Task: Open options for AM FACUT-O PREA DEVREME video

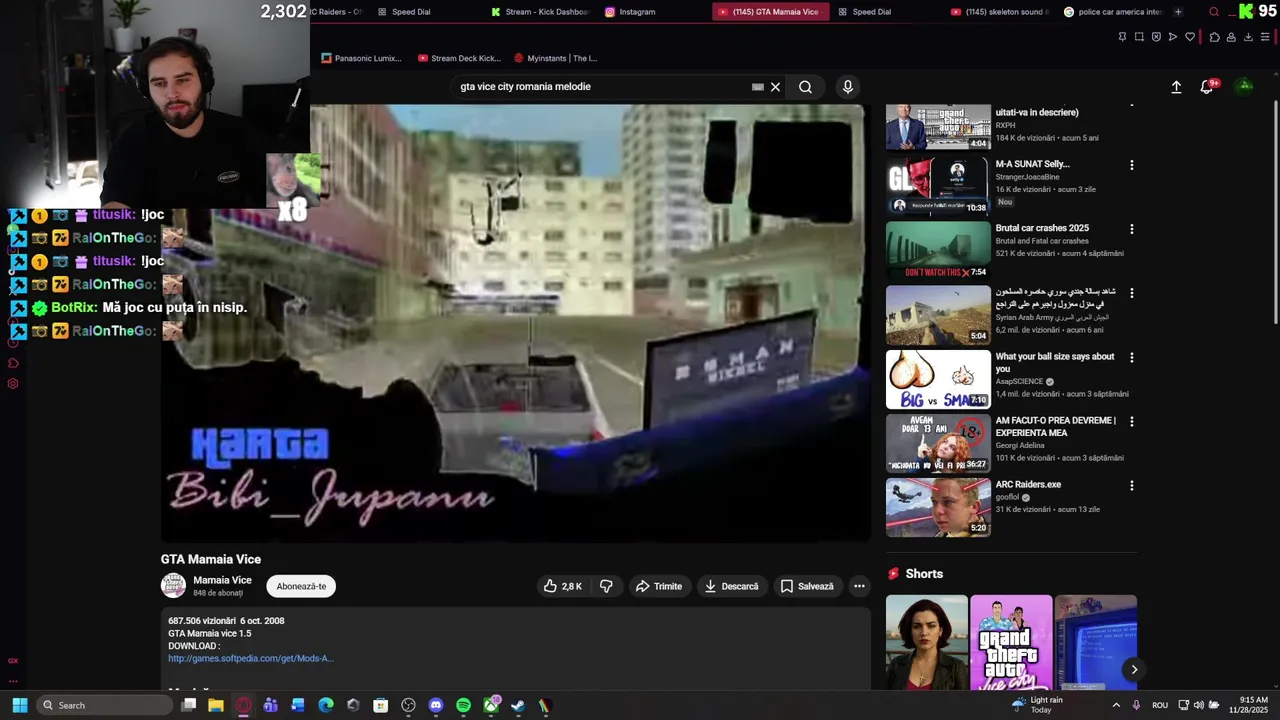Action: point(1132,422)
